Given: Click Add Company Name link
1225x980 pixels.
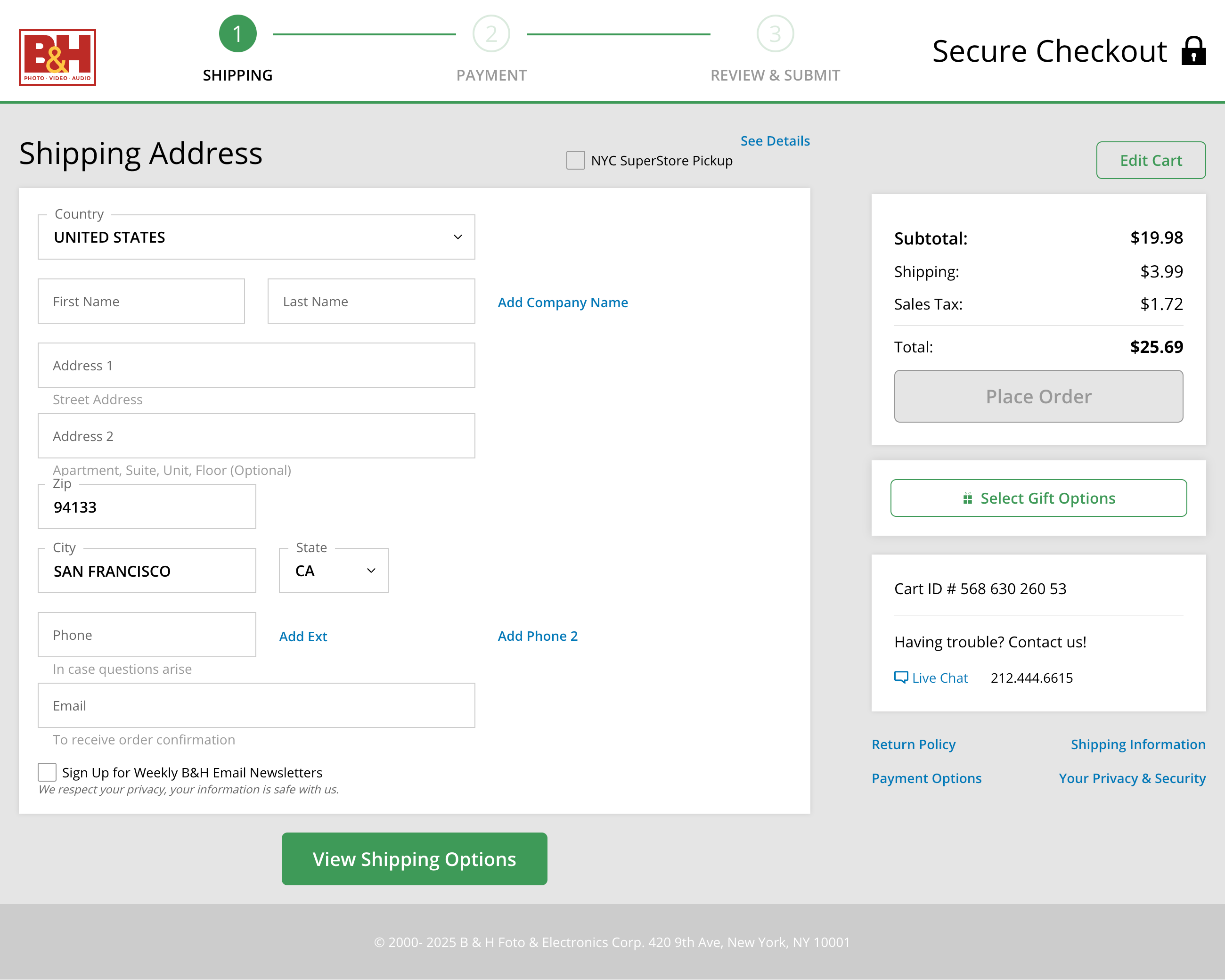Looking at the screenshot, I should [563, 302].
